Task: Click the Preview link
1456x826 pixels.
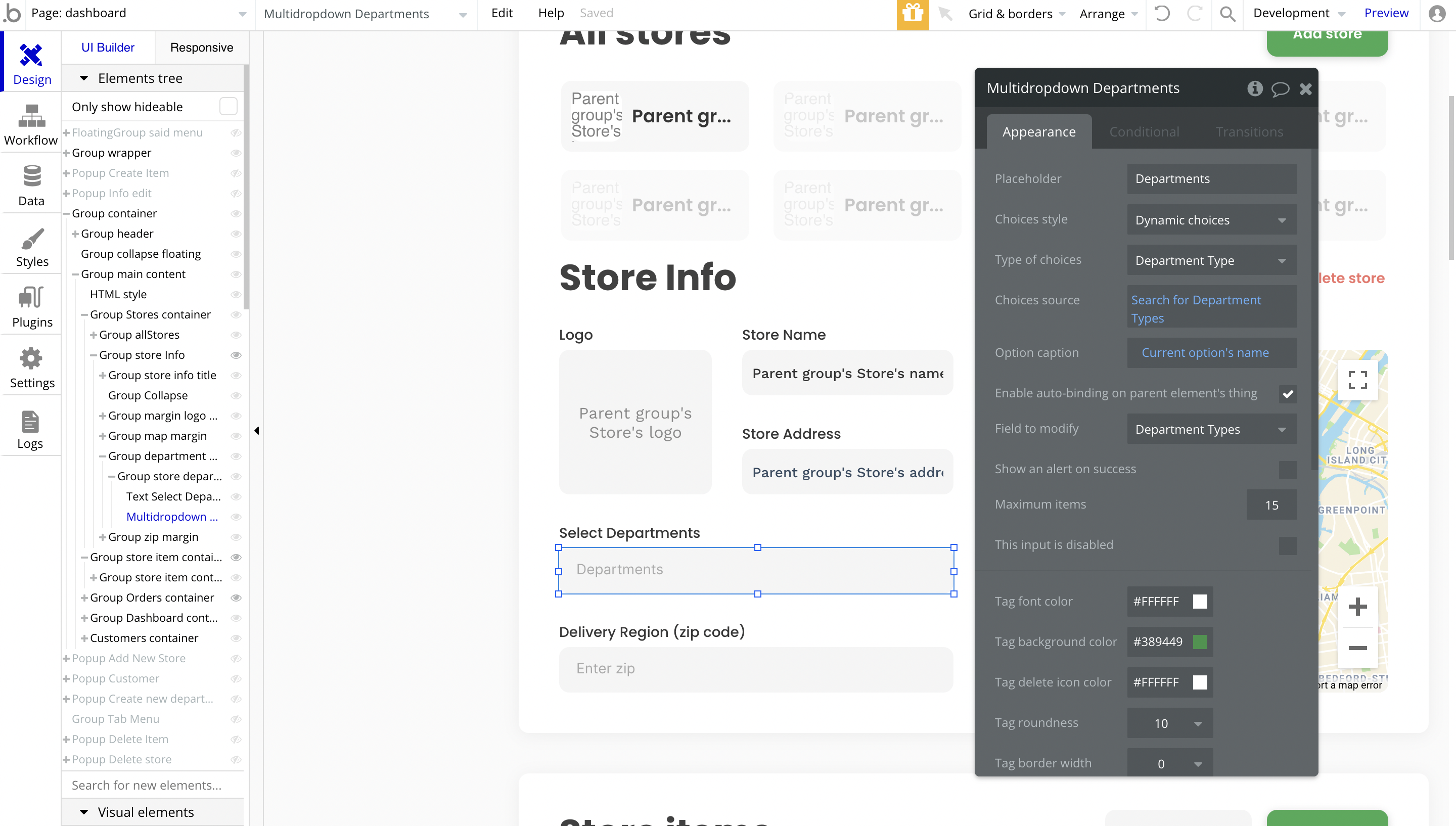Action: click(1386, 13)
